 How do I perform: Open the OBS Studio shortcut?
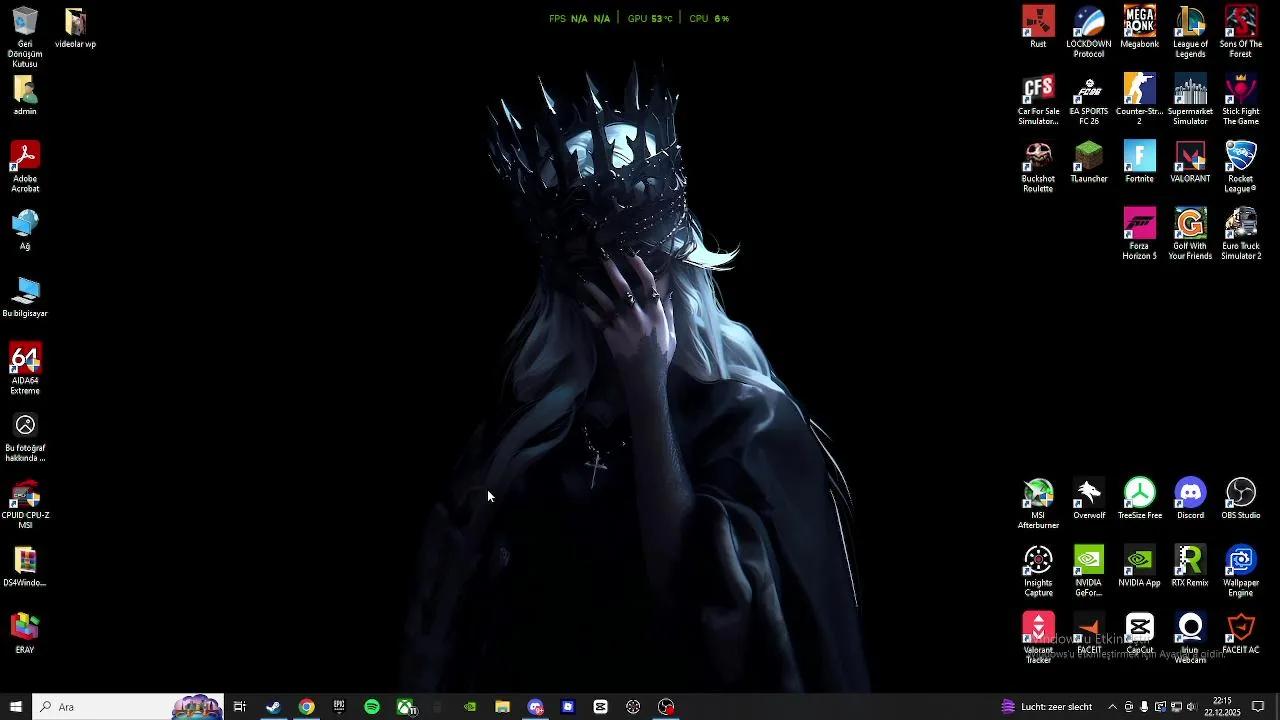pyautogui.click(x=1241, y=498)
